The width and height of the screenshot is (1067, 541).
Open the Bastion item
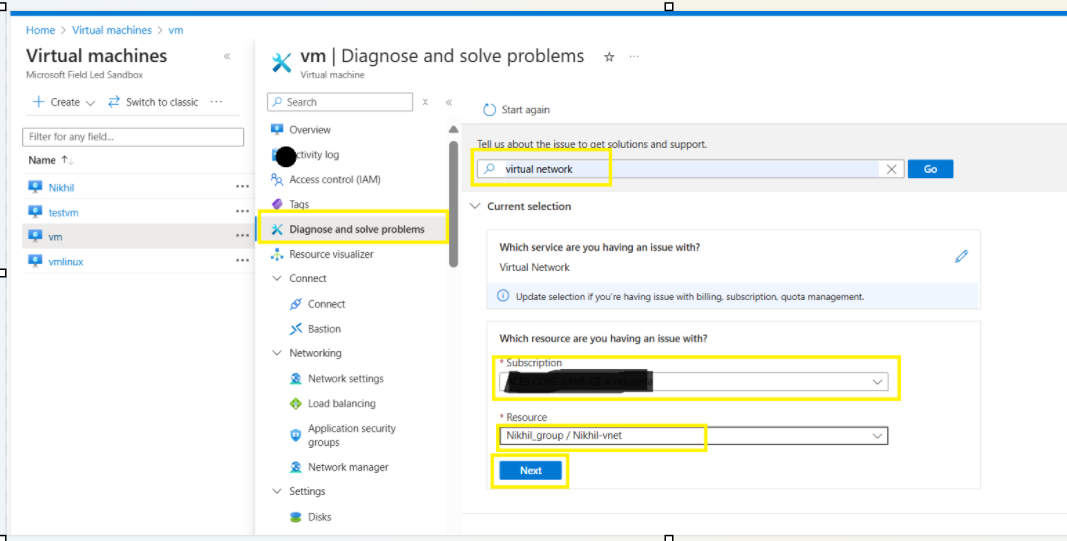tap(324, 329)
